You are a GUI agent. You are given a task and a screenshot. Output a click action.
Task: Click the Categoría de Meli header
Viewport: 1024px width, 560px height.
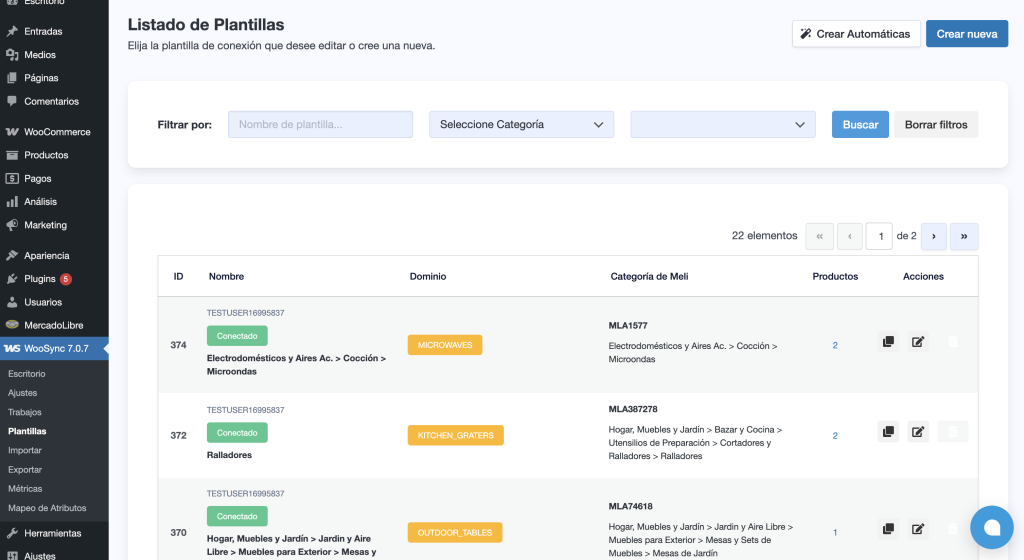649,277
